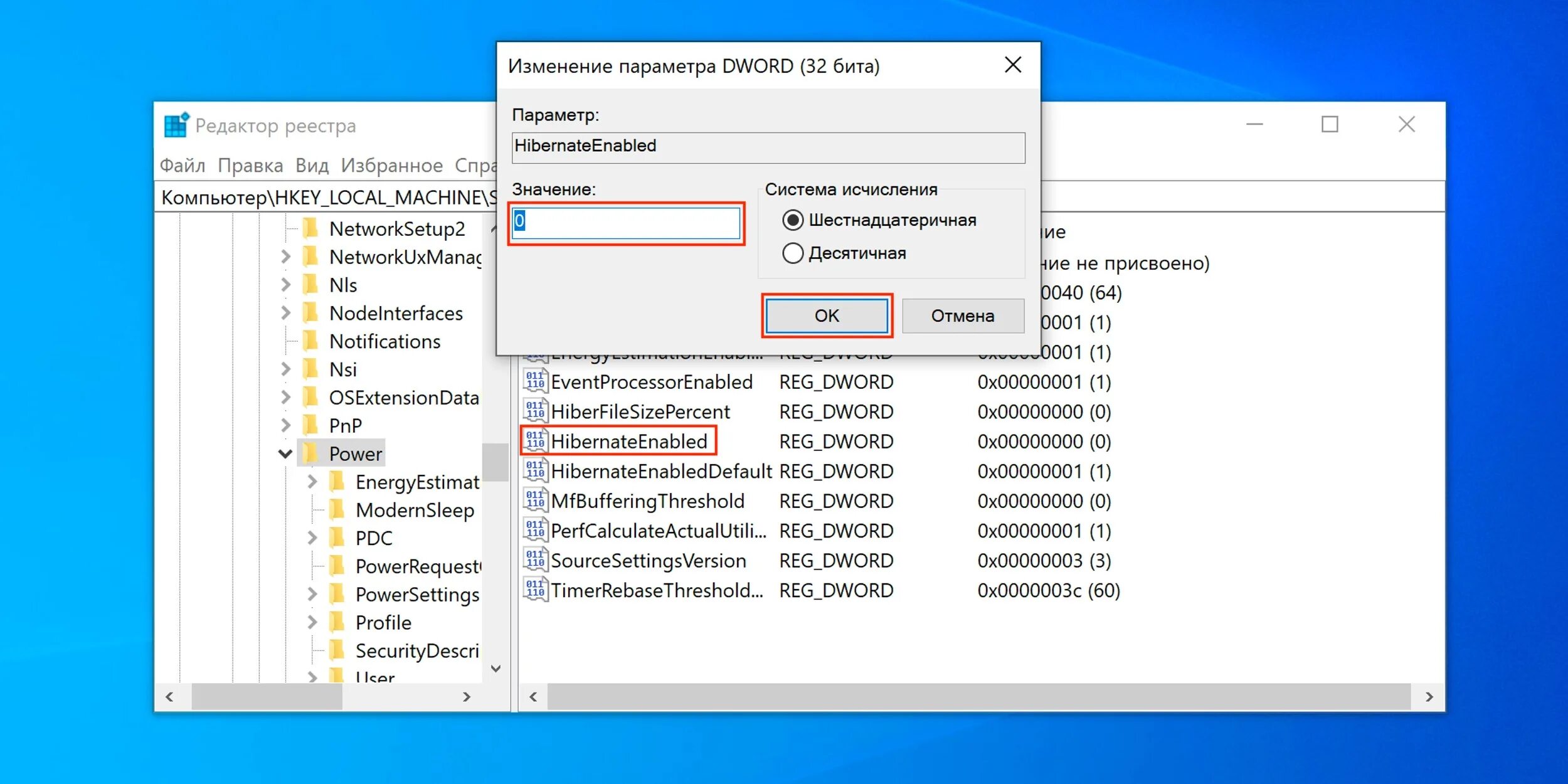Click the Значение input field
The image size is (1568, 784).
point(627,223)
